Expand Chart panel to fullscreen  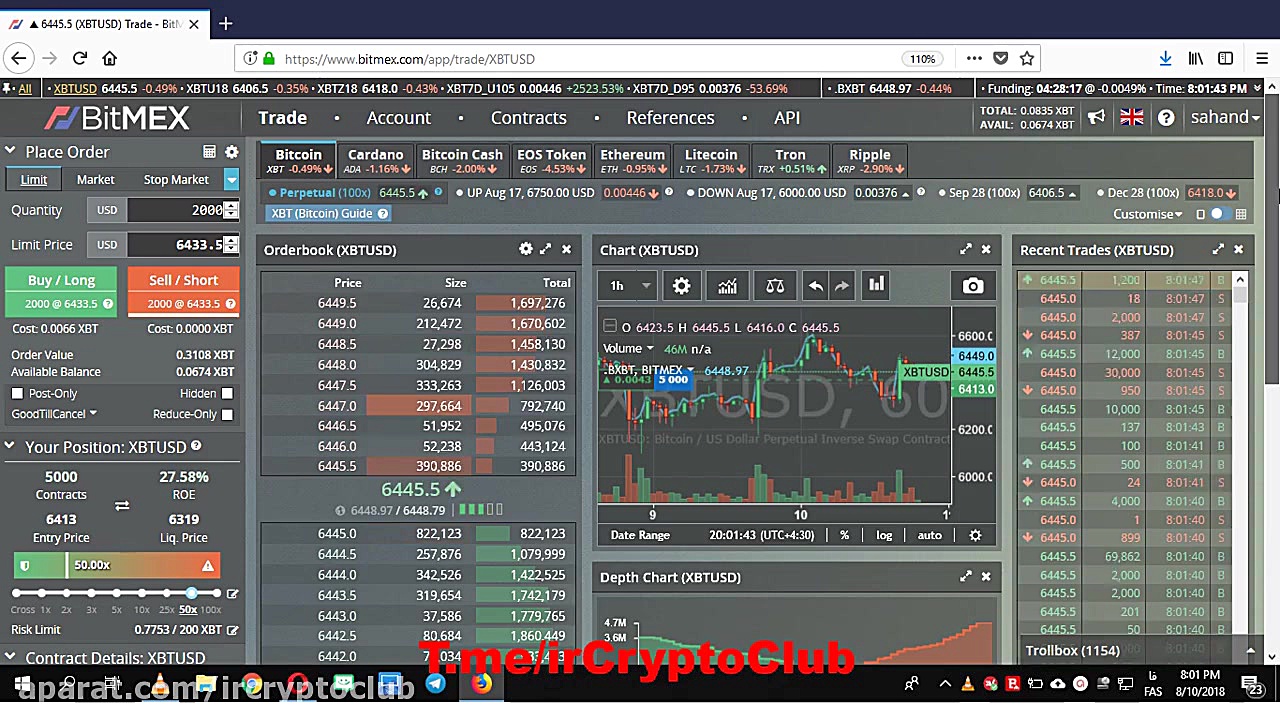click(x=966, y=249)
